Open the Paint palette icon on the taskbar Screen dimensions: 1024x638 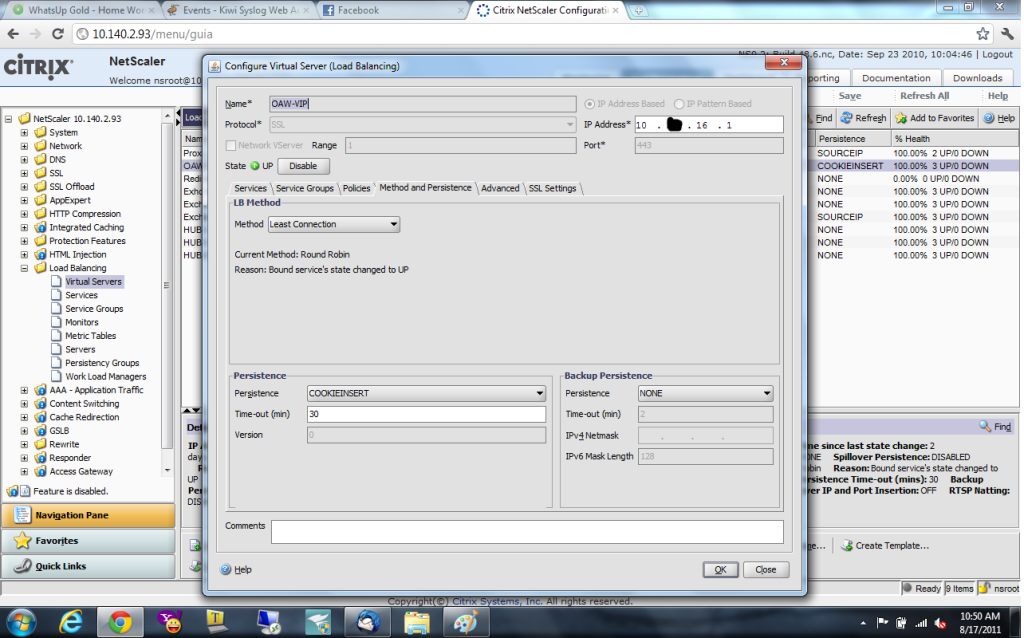pos(466,622)
